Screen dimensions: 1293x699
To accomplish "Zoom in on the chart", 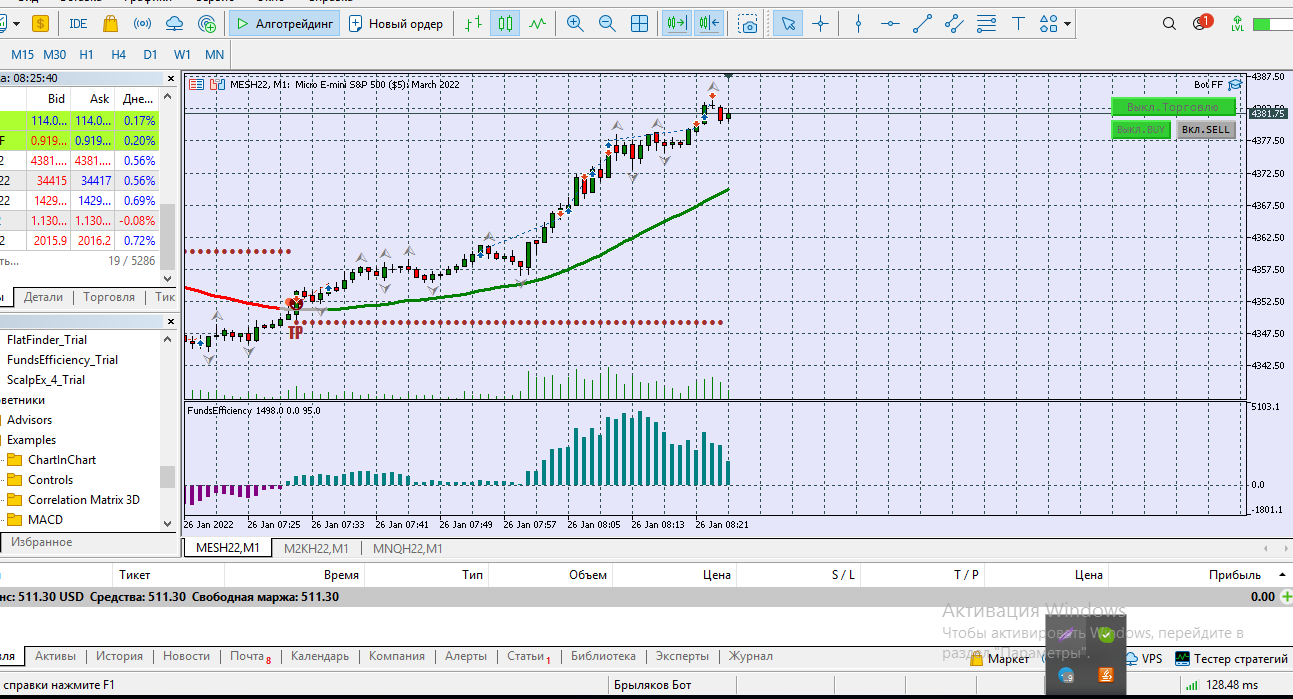I will click(x=575, y=23).
